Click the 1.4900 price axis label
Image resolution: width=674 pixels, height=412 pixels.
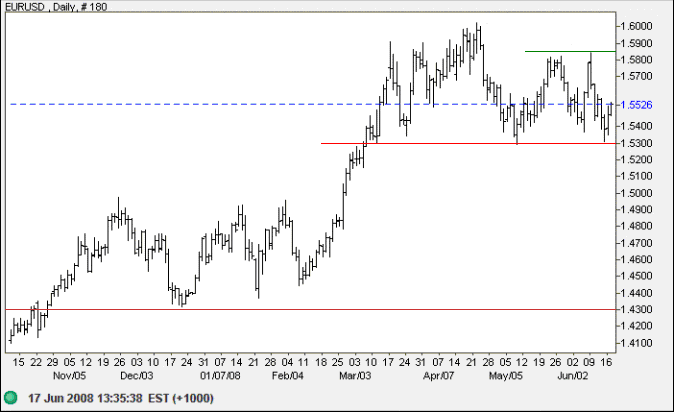click(636, 209)
